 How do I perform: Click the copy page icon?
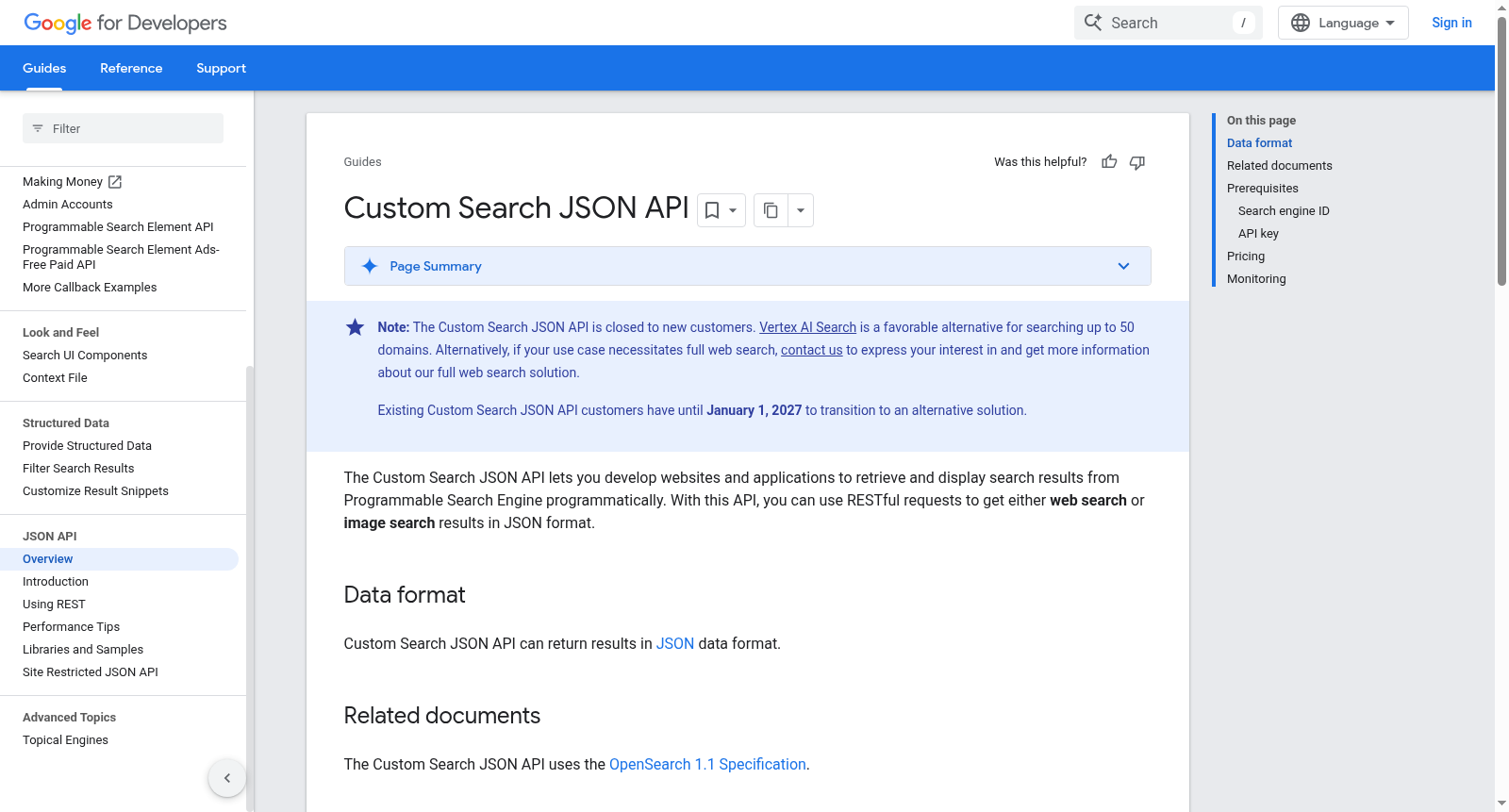771,210
